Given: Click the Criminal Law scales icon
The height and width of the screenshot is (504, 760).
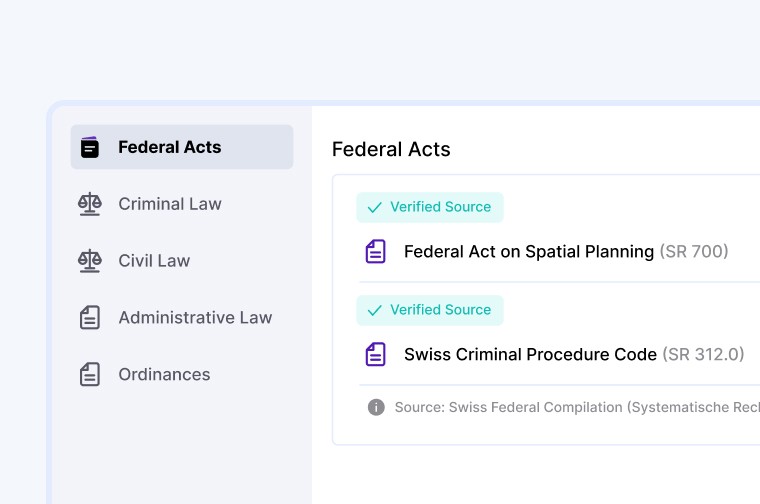Looking at the screenshot, I should 90,204.
